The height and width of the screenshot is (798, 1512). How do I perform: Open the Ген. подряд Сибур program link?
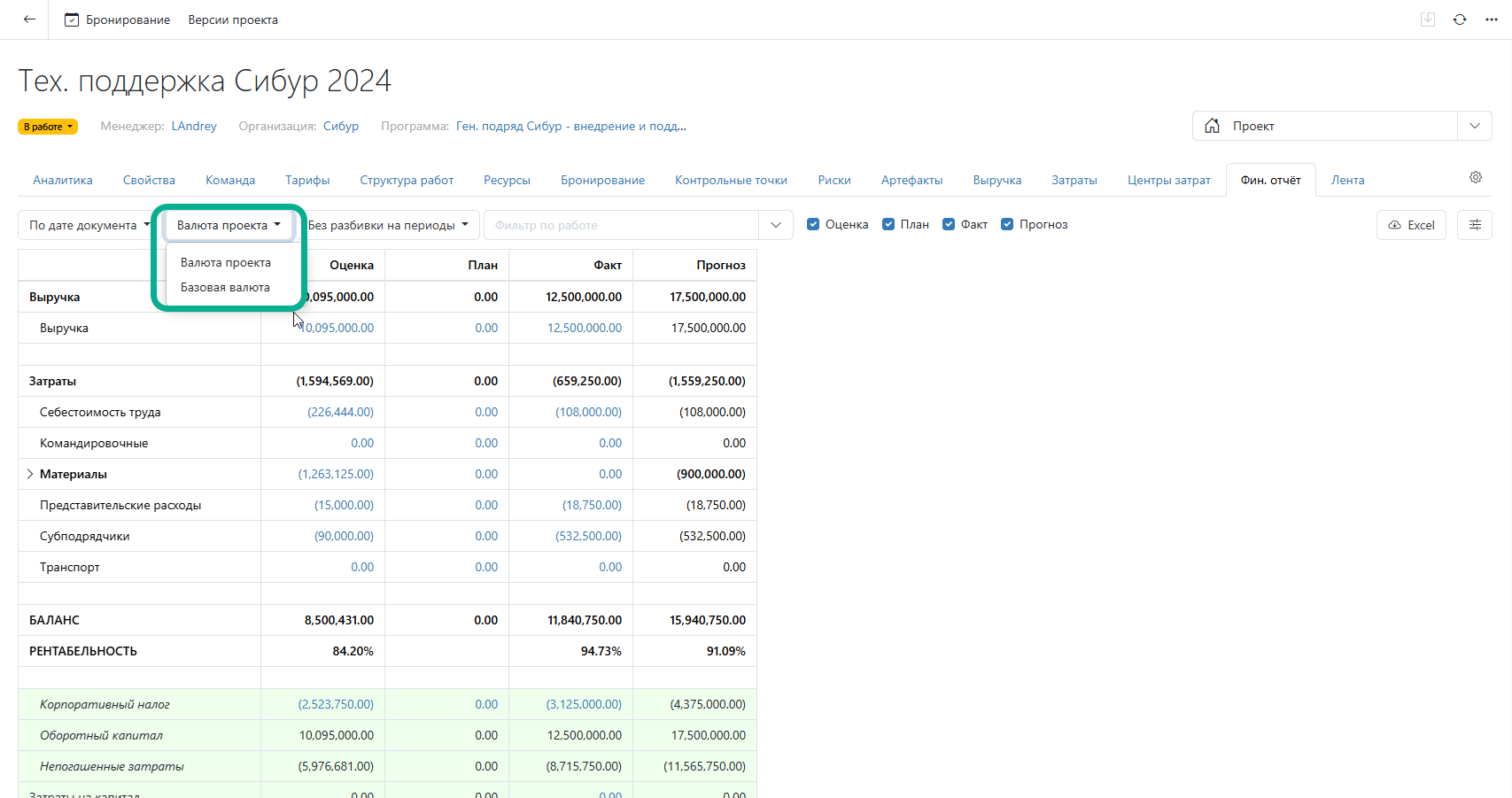571,126
